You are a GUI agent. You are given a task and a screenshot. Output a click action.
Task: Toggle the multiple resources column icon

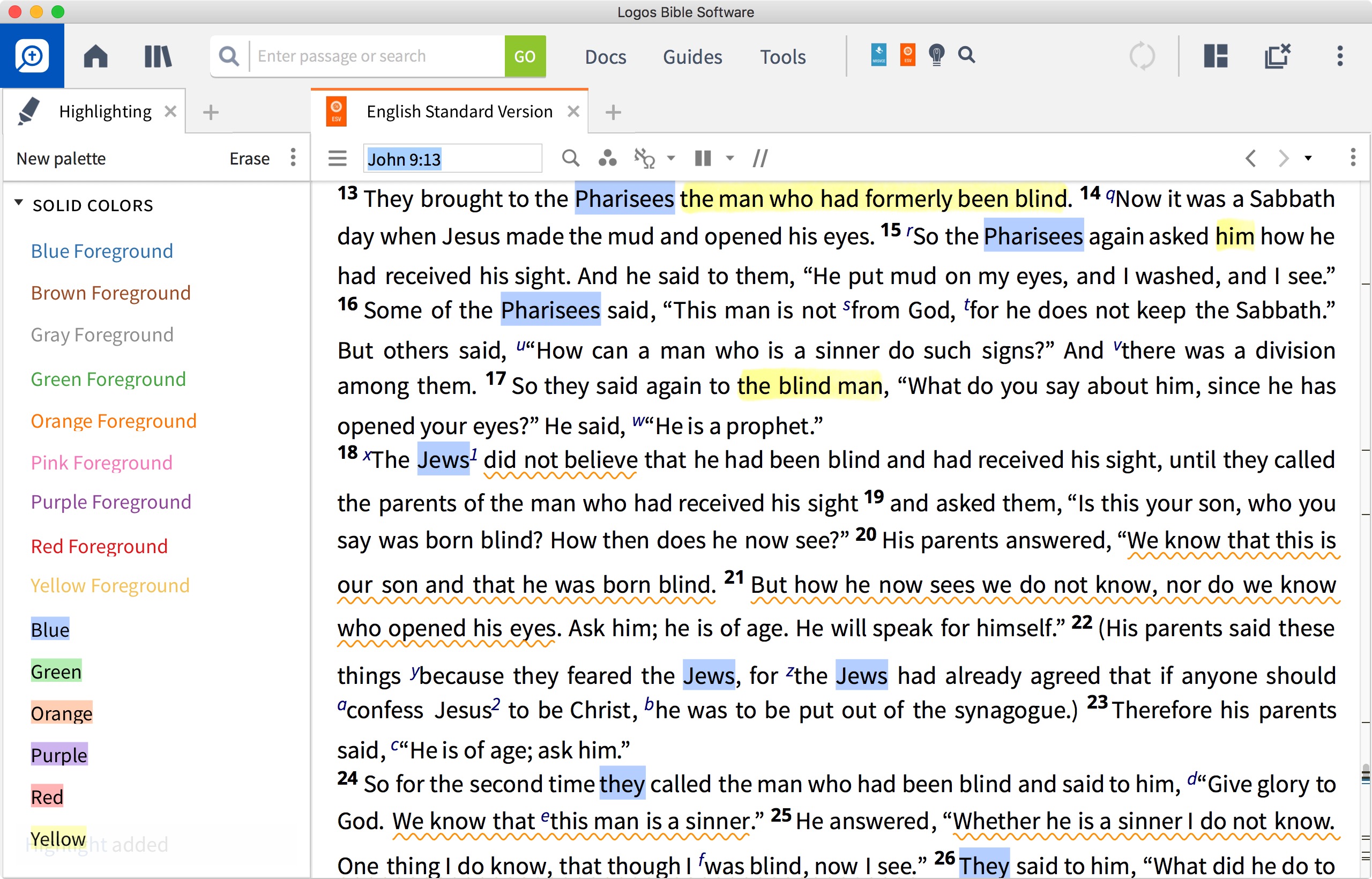point(703,158)
